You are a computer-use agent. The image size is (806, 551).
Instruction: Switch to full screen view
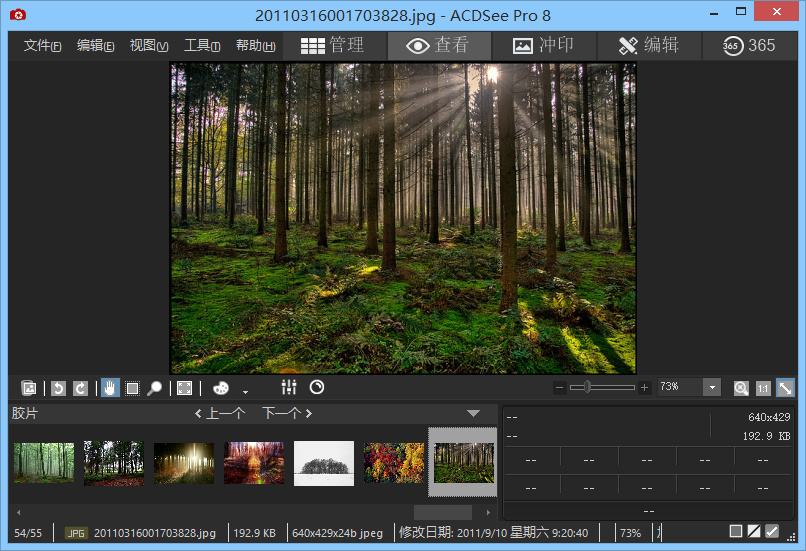(184, 388)
